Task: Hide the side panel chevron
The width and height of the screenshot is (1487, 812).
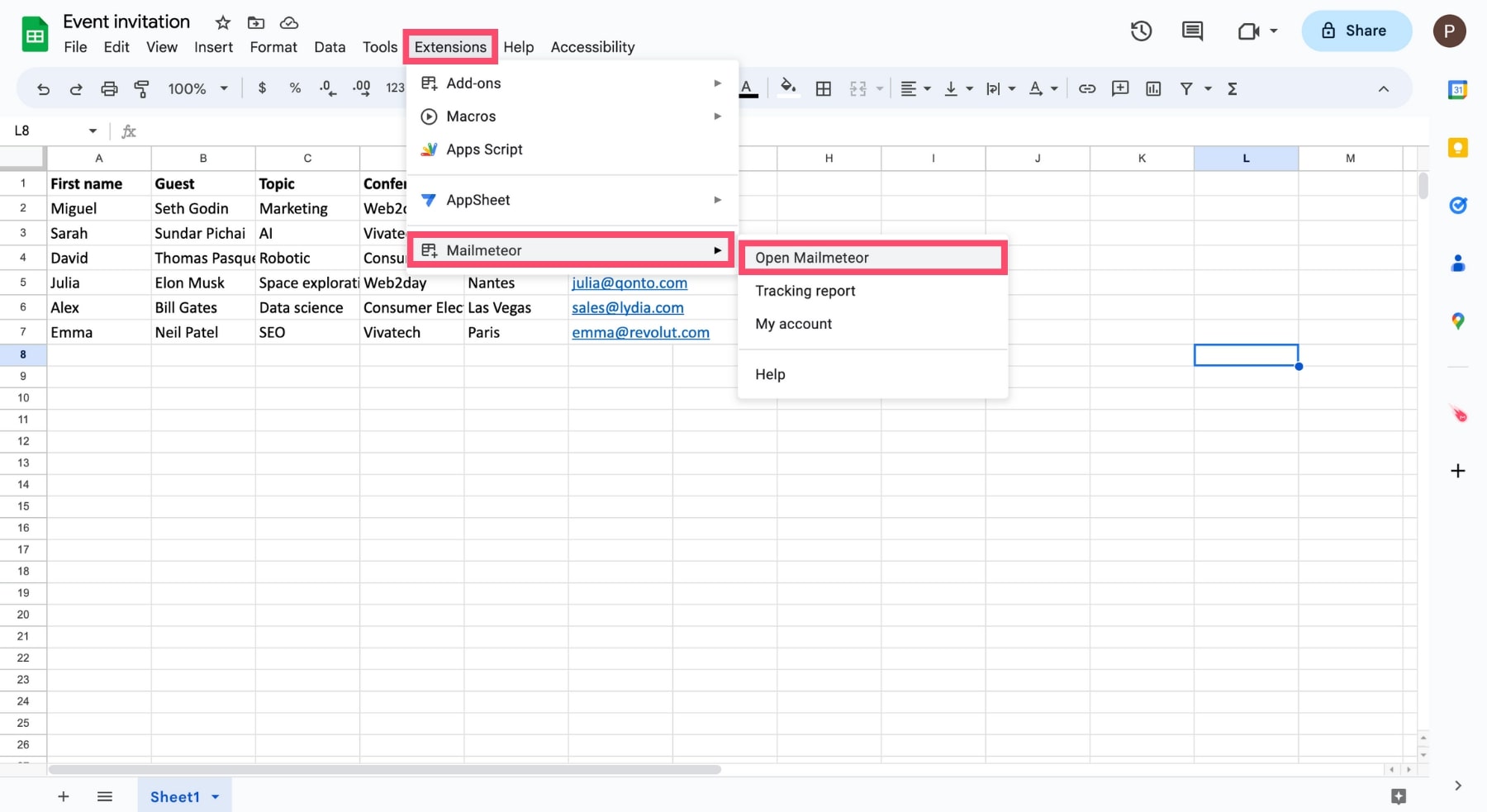Action: 1458,786
